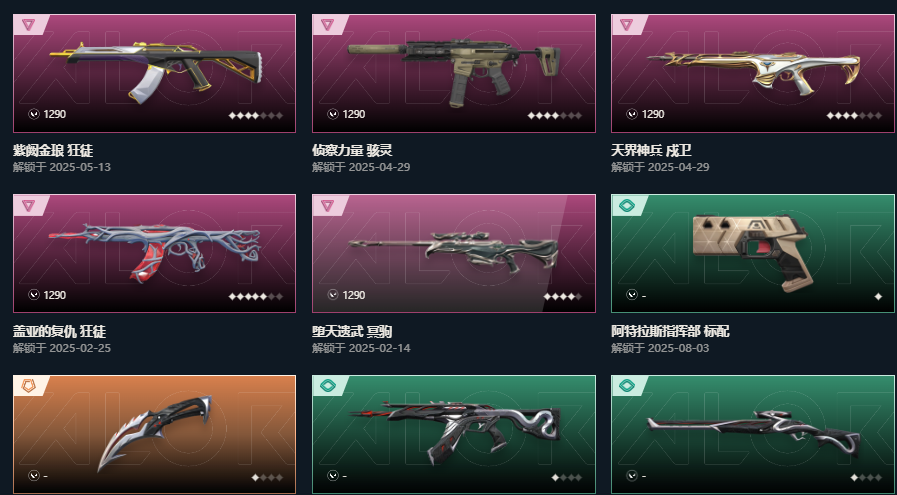Screen dimensions: 897x495
Task: Click the orange tier badge on the knife card
Action: tap(28, 386)
